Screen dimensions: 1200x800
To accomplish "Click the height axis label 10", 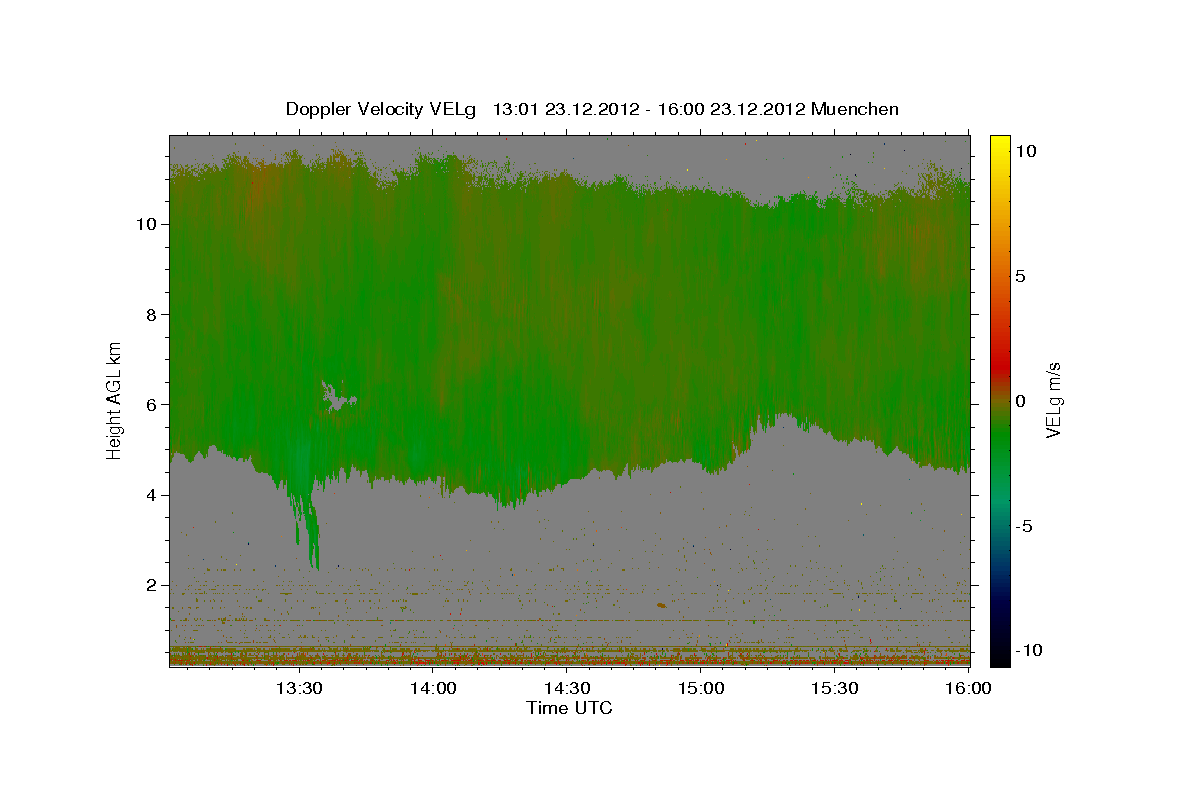I will (x=146, y=224).
